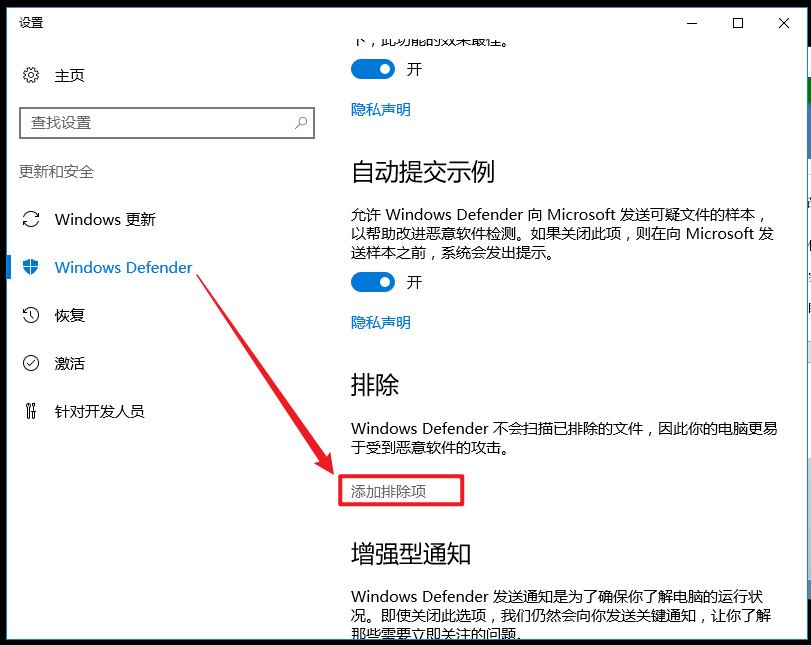The width and height of the screenshot is (811, 645).
Task: Click the Windows Defender shield icon
Action: pos(31,267)
